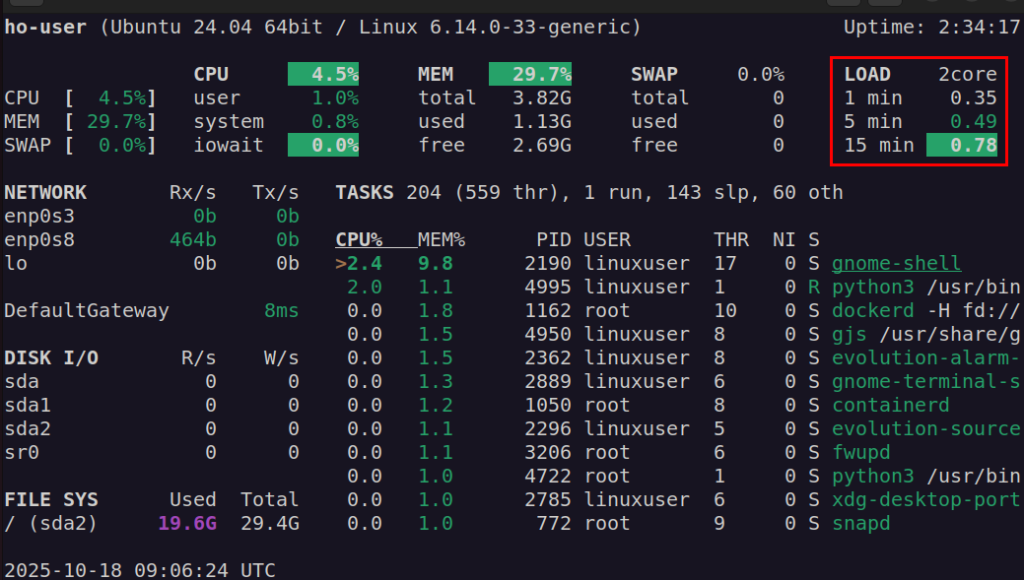Sort processes by the CPU% column
This screenshot has height=580, width=1024.
pyautogui.click(x=359, y=239)
